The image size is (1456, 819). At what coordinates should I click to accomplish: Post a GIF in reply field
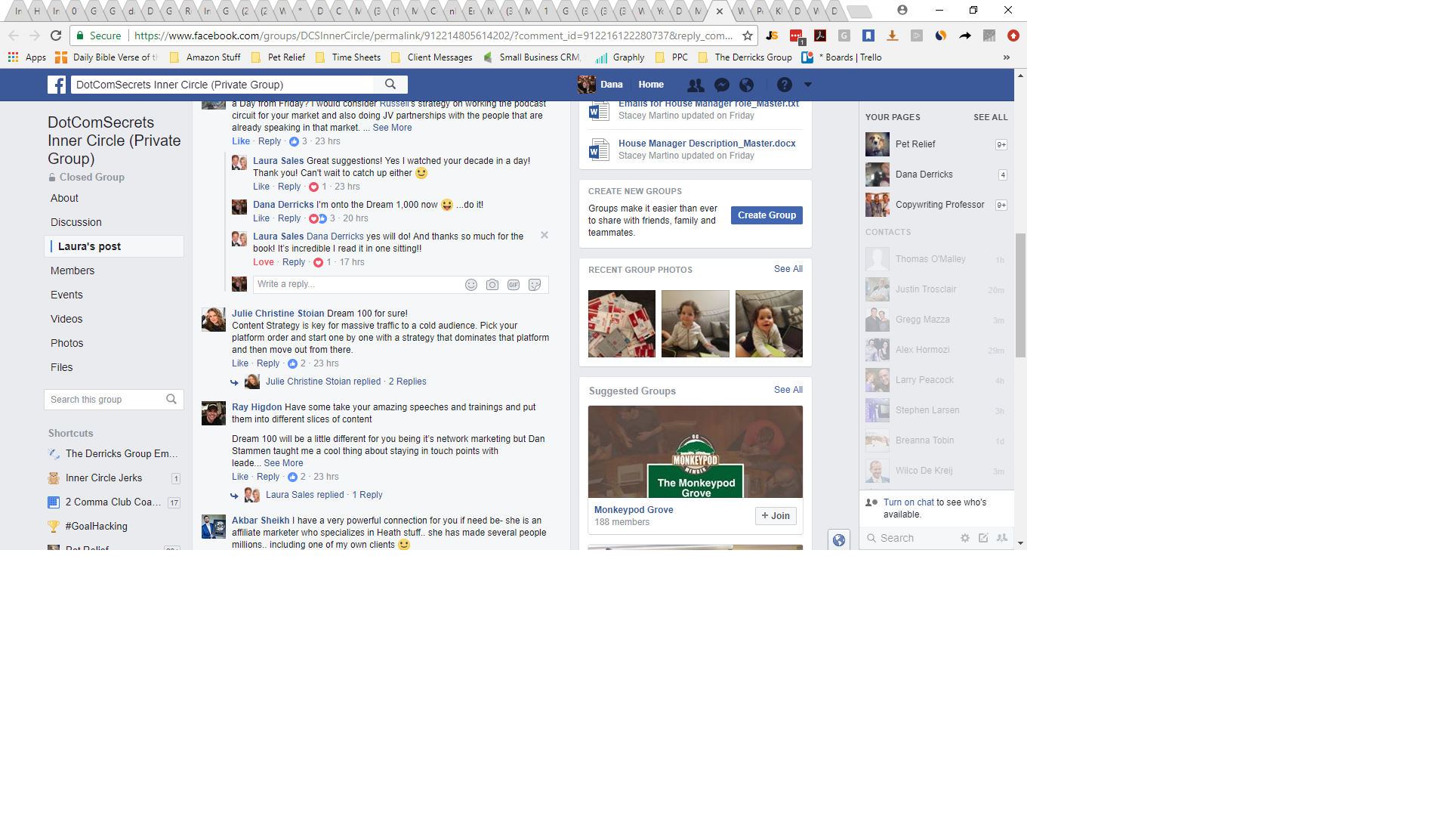click(x=514, y=285)
